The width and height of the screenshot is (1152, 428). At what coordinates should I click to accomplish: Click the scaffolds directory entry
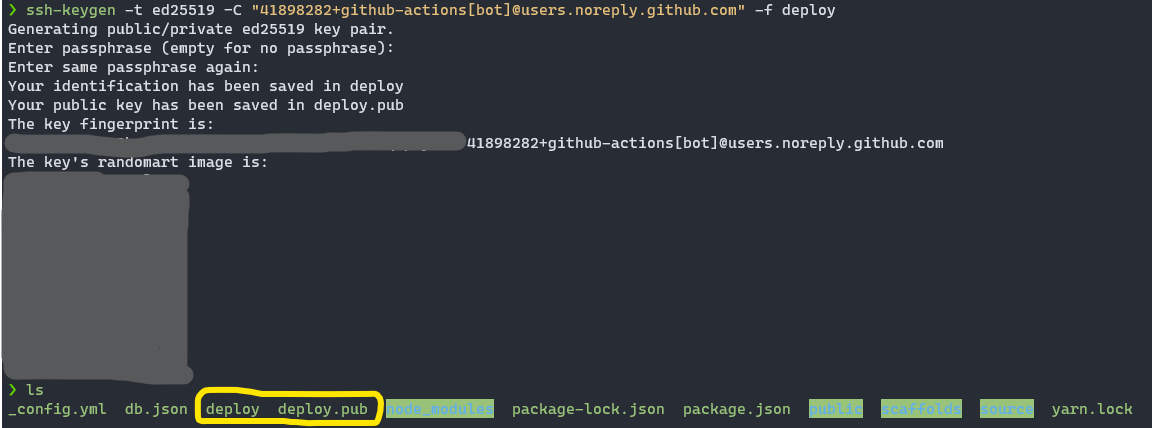point(921,409)
